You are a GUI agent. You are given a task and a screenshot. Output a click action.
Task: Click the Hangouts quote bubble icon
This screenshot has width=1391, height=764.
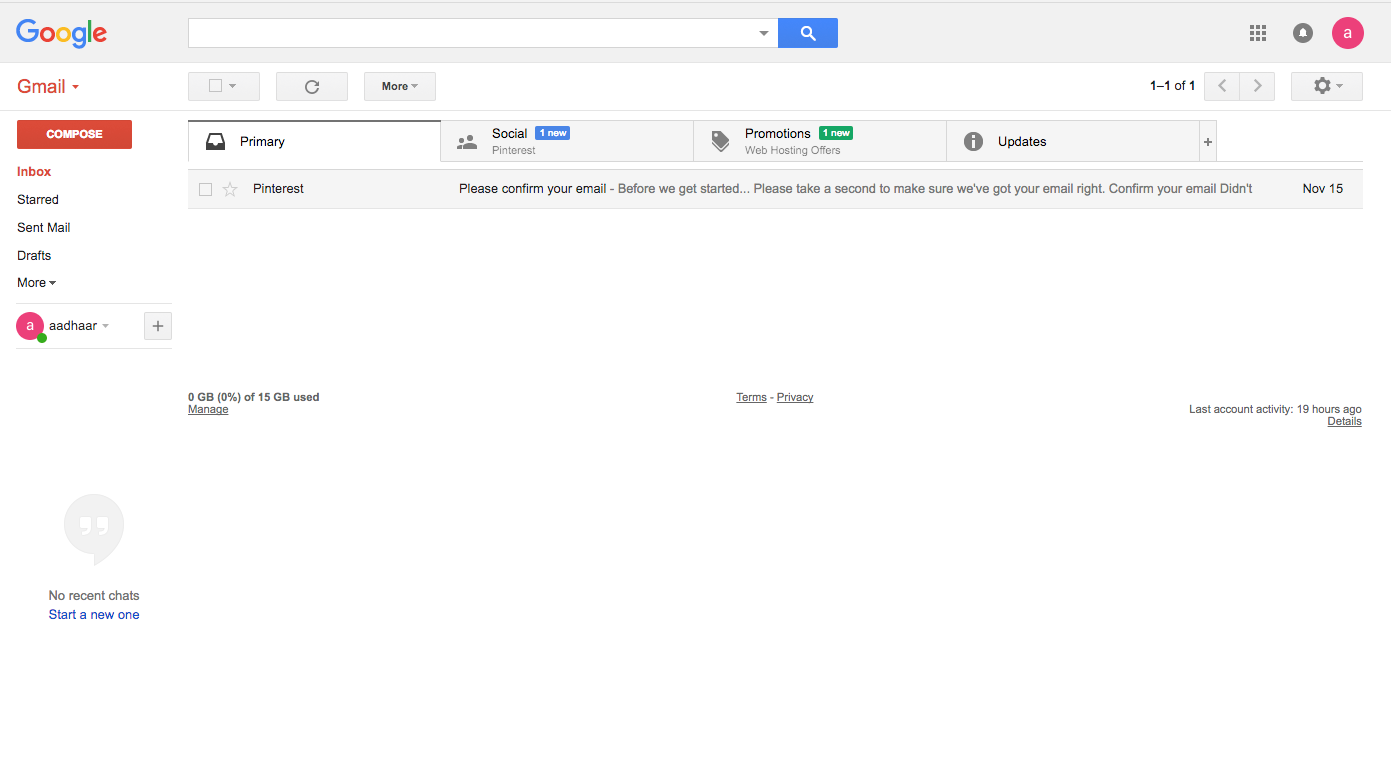(x=94, y=529)
